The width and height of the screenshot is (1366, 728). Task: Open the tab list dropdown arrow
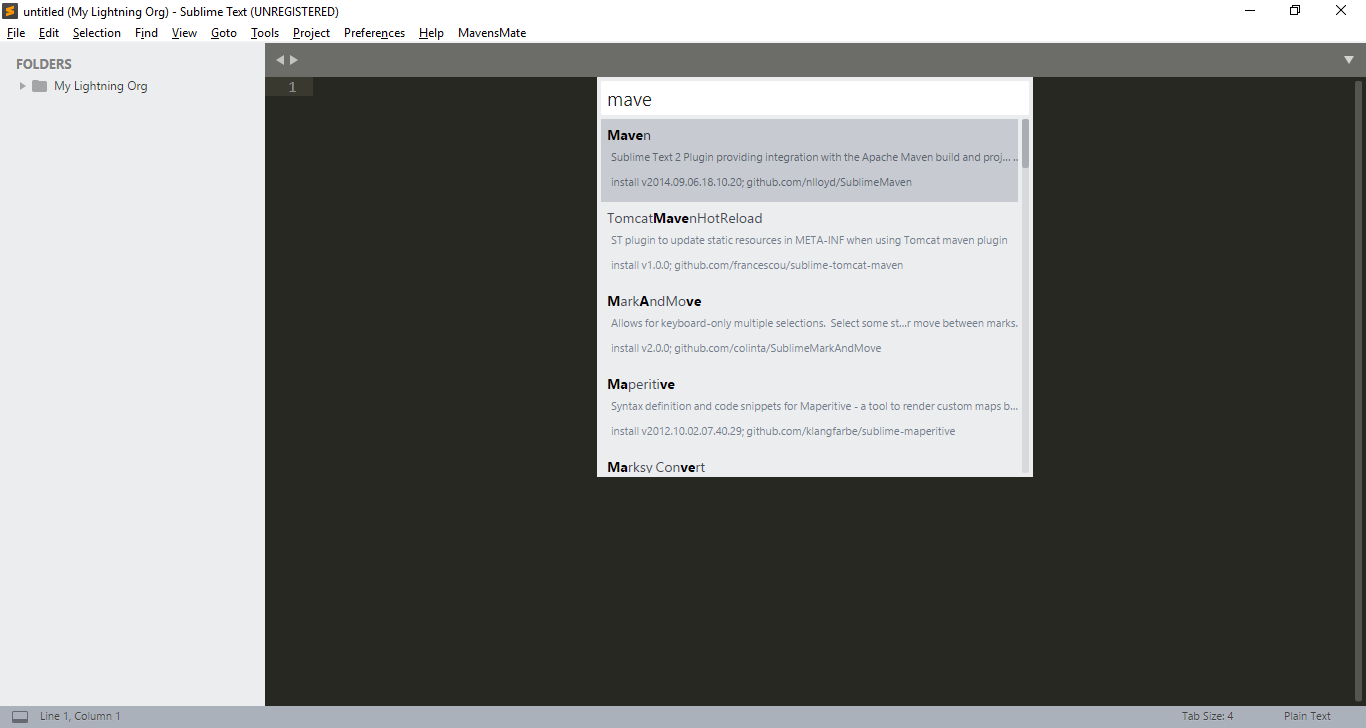[1349, 60]
